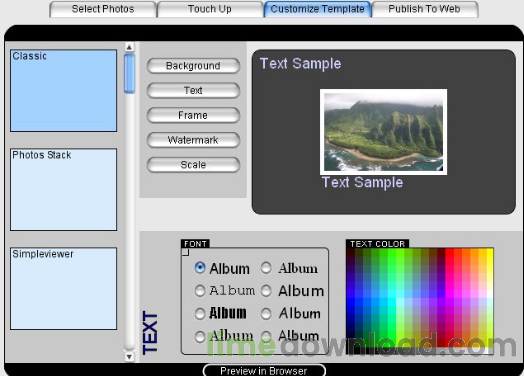Open the Touch Up tab
Screen dimensions: 524x376
coord(210,9)
